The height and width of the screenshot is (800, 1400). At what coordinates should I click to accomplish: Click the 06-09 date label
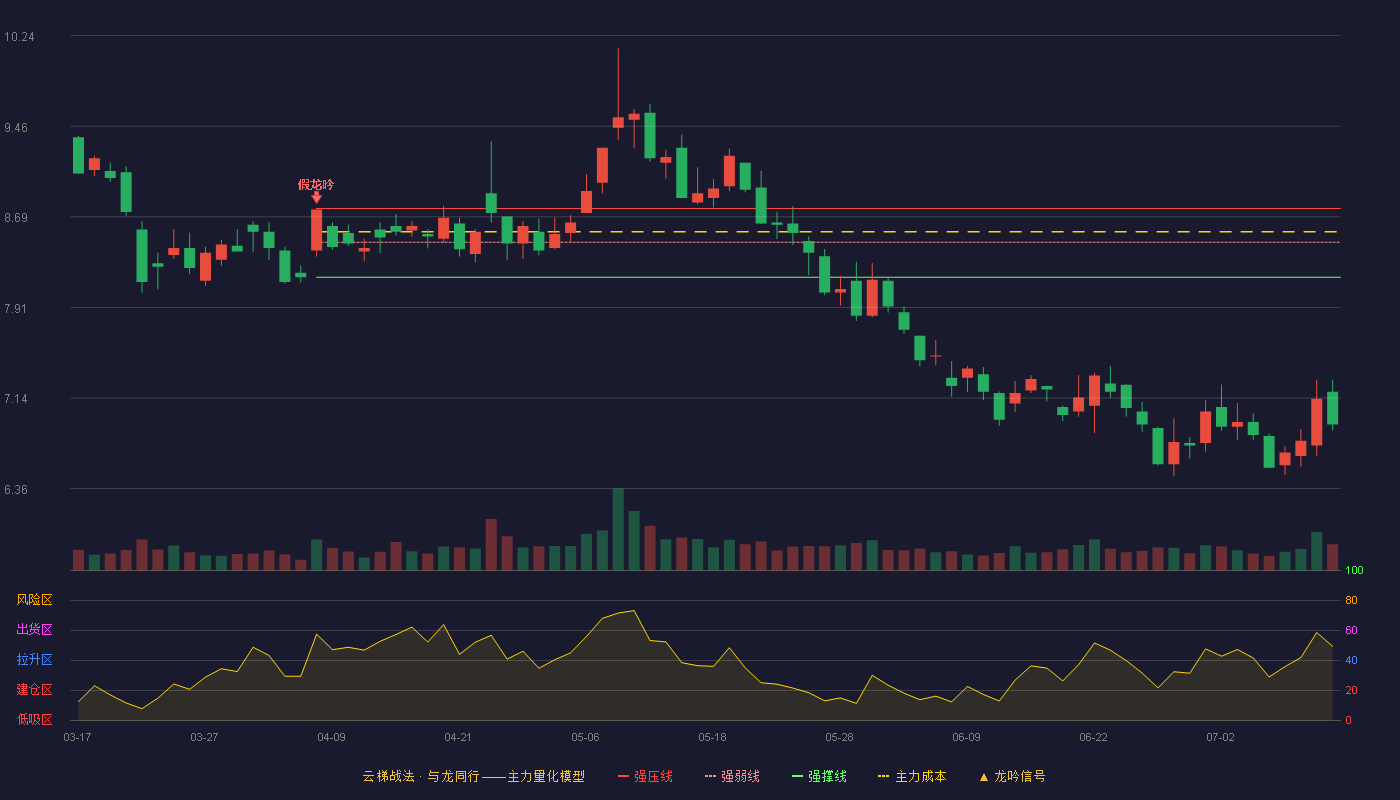966,737
